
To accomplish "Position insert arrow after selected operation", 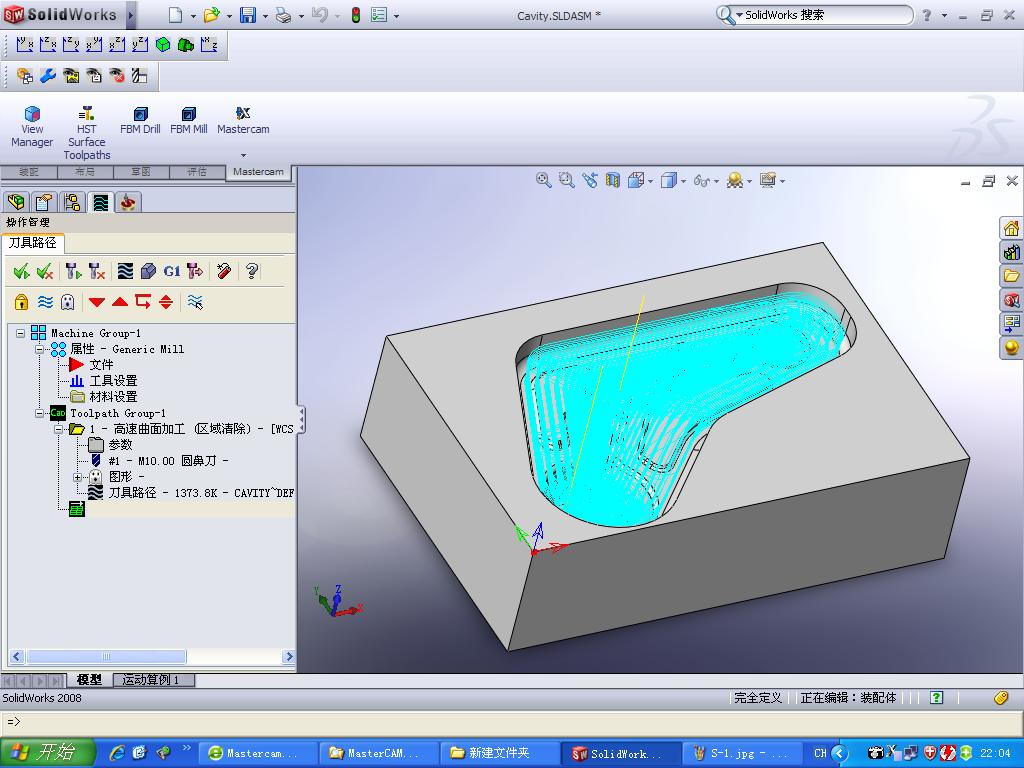I will coord(143,302).
